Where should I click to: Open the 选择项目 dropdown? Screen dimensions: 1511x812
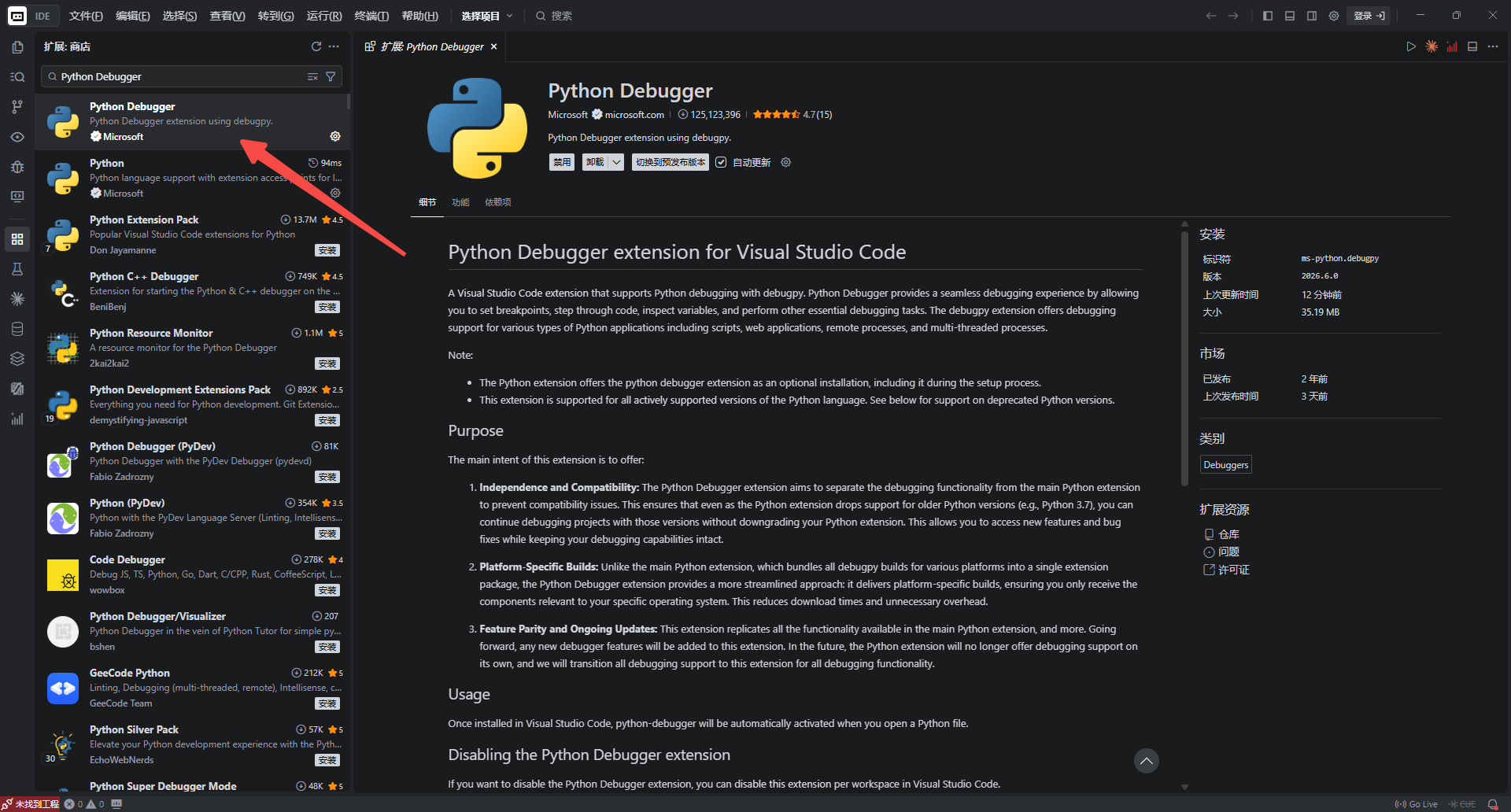(x=487, y=16)
